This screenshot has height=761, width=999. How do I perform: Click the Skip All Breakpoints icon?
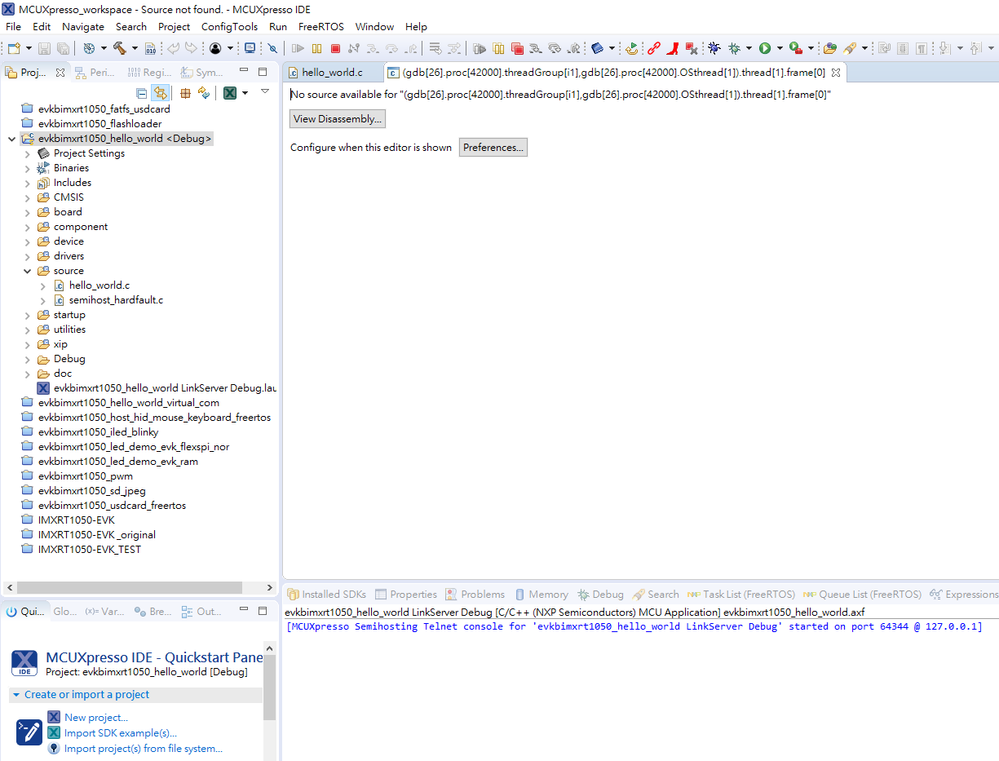(x=273, y=48)
